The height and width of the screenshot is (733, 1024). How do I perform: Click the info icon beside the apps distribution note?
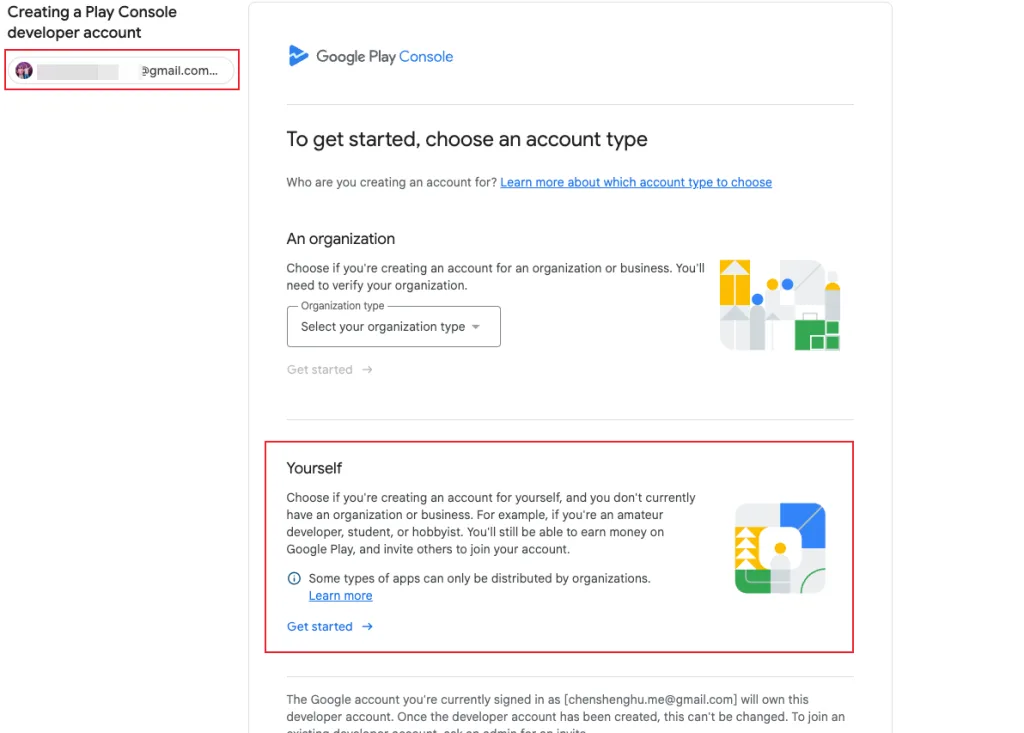click(294, 578)
